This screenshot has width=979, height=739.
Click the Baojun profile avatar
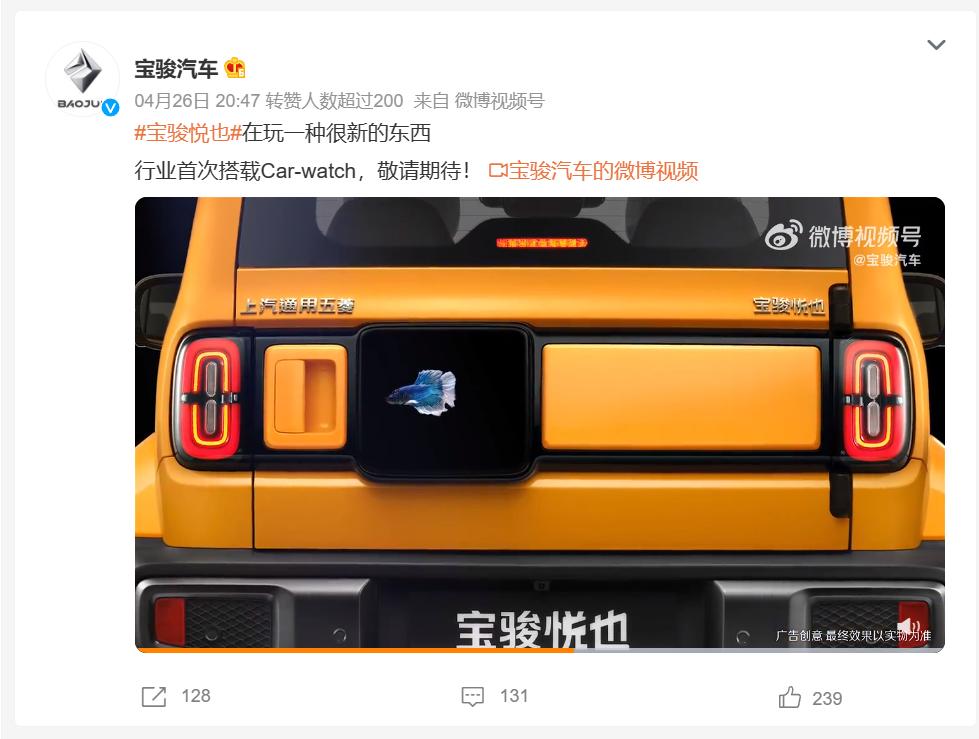pyautogui.click(x=82, y=79)
